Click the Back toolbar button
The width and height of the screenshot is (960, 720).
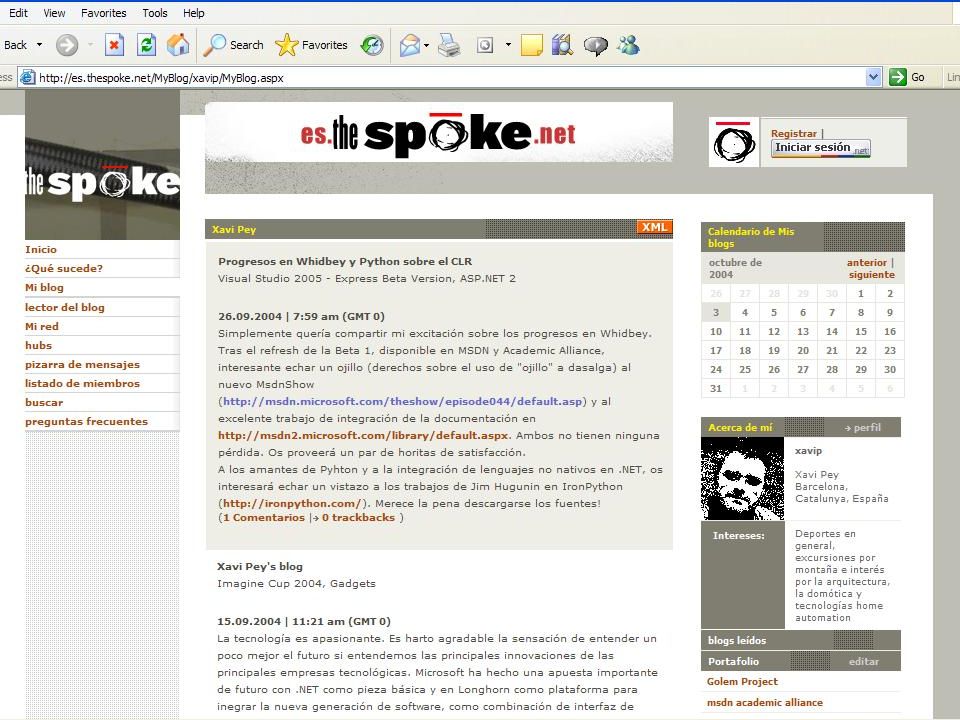(x=15, y=45)
